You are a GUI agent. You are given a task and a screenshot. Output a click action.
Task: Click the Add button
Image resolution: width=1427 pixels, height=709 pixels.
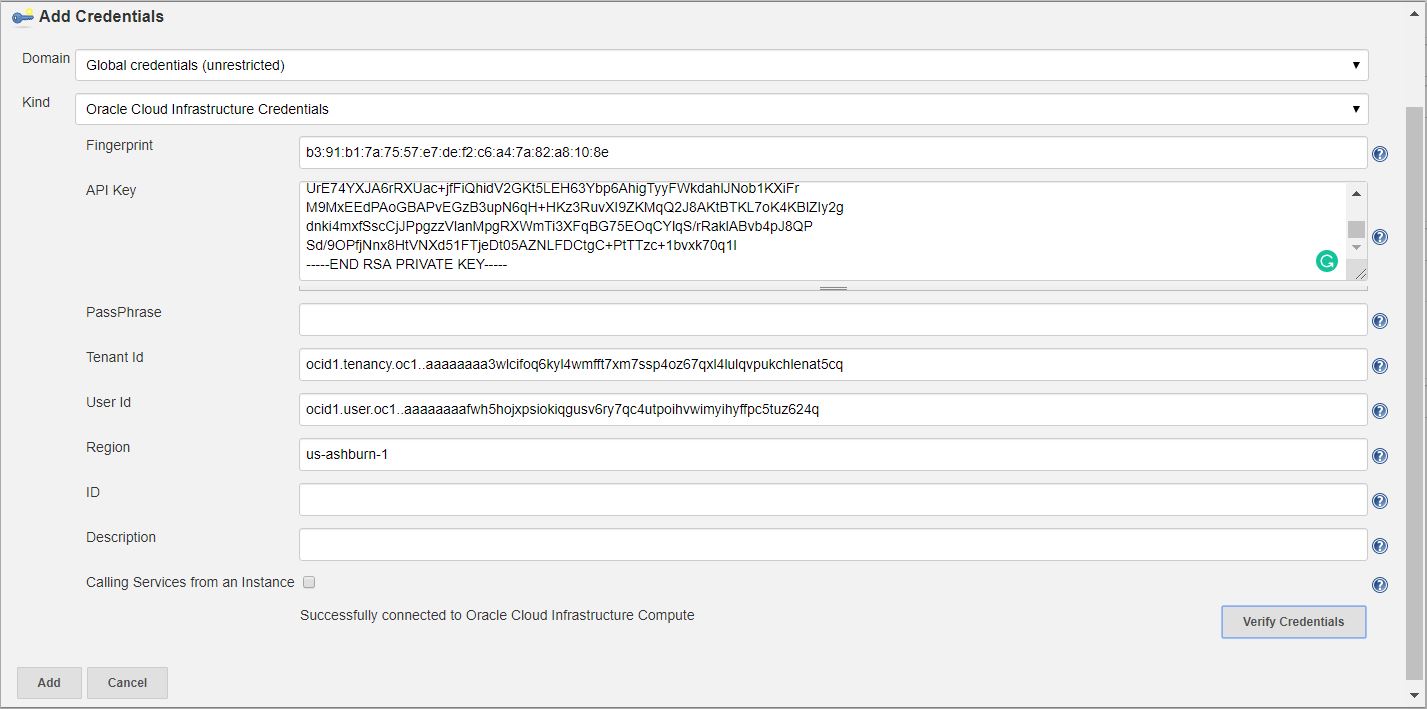pyautogui.click(x=49, y=683)
